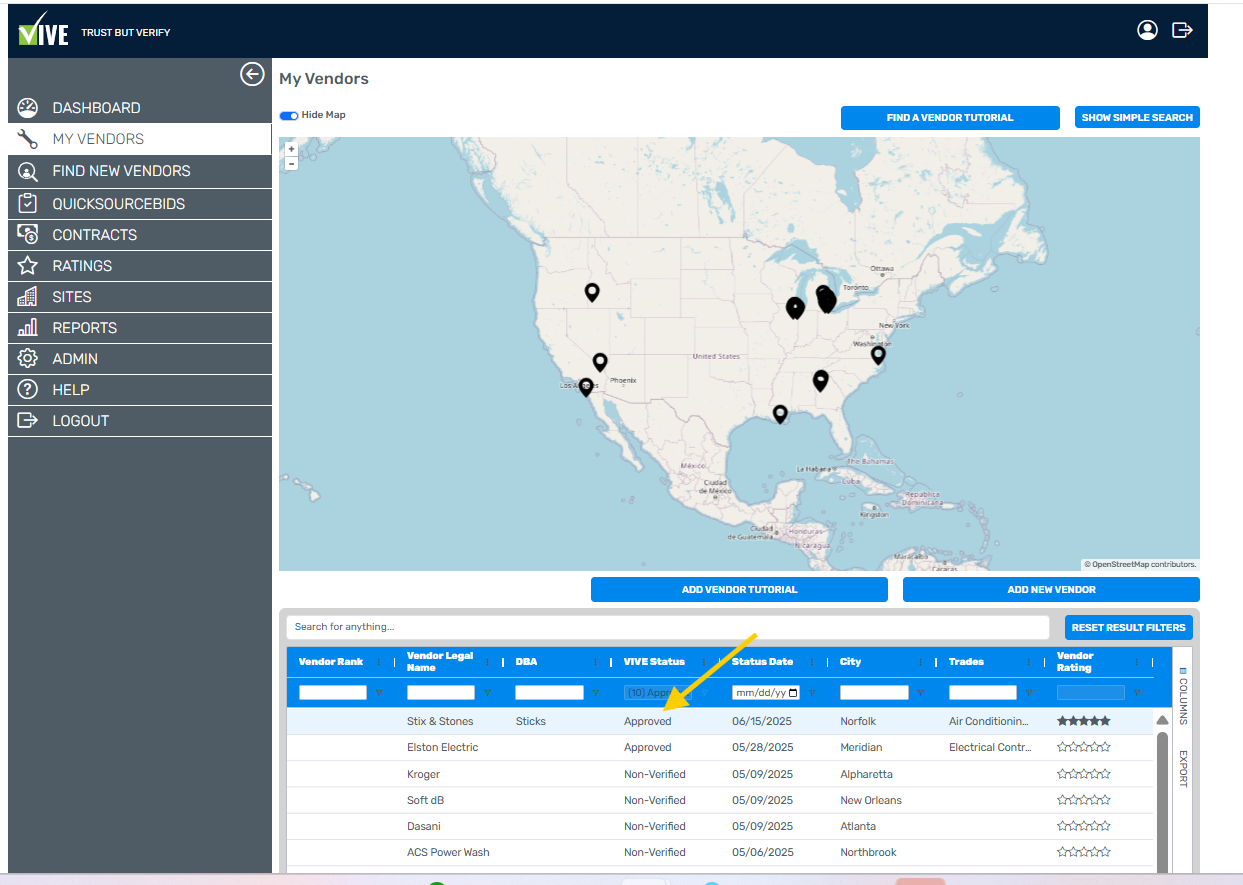Viewport: 1243px width, 885px height.
Task: Click the Add New Vendor button
Action: click(x=1051, y=590)
